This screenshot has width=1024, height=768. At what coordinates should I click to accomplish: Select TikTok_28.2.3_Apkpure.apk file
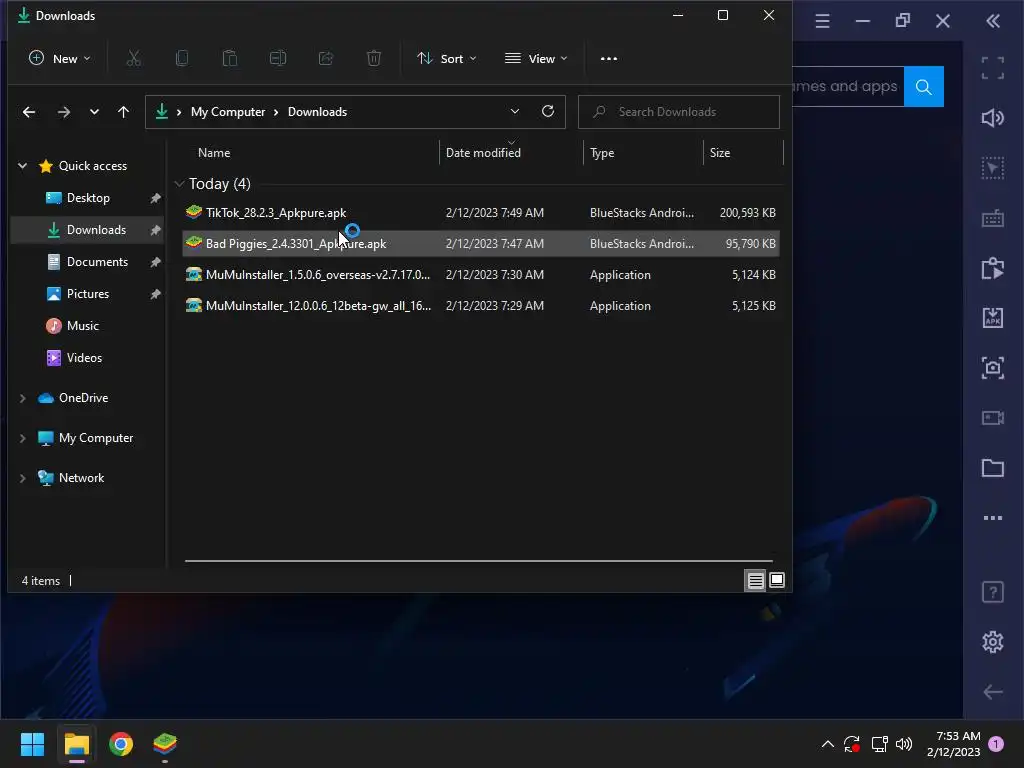point(481,213)
